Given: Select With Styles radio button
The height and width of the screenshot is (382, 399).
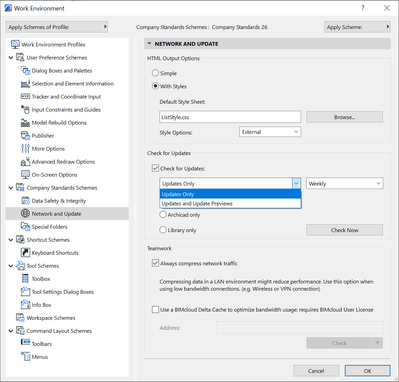Looking at the screenshot, I should coord(155,86).
